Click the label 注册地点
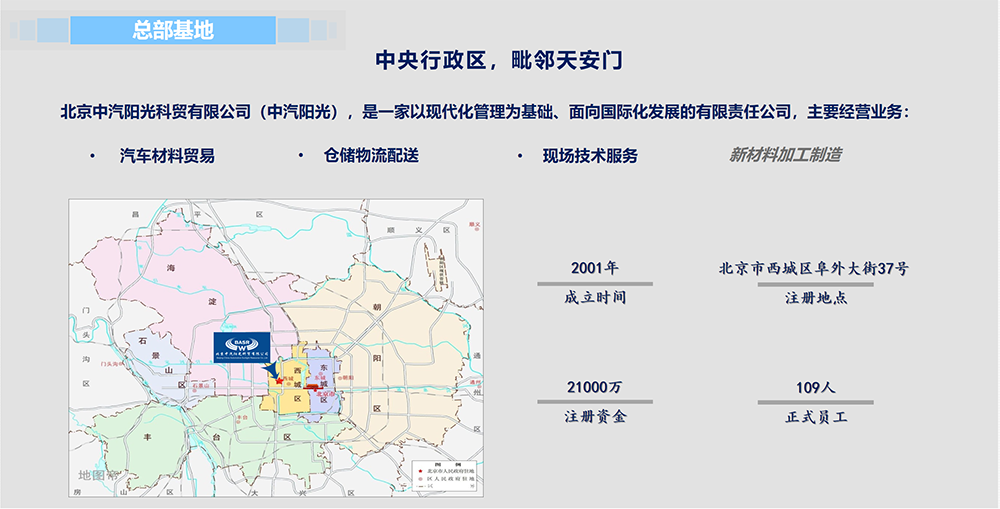 816,298
